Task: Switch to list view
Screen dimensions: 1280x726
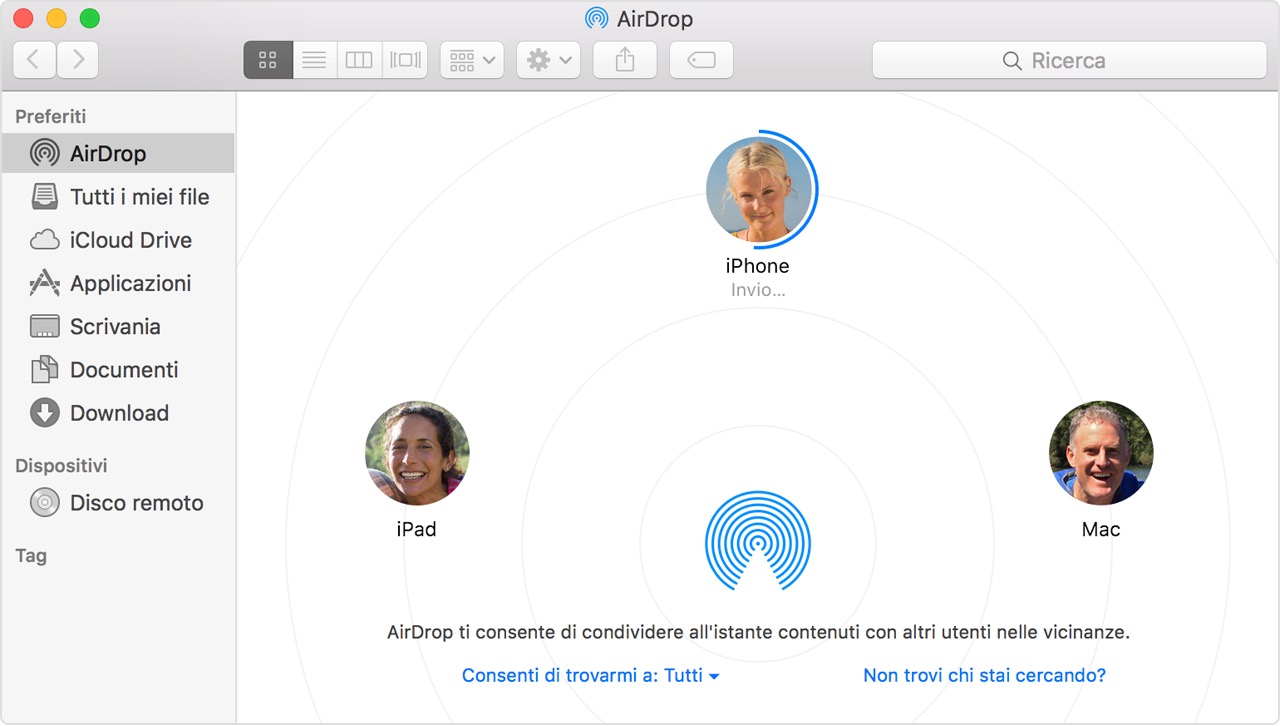Action: point(314,60)
